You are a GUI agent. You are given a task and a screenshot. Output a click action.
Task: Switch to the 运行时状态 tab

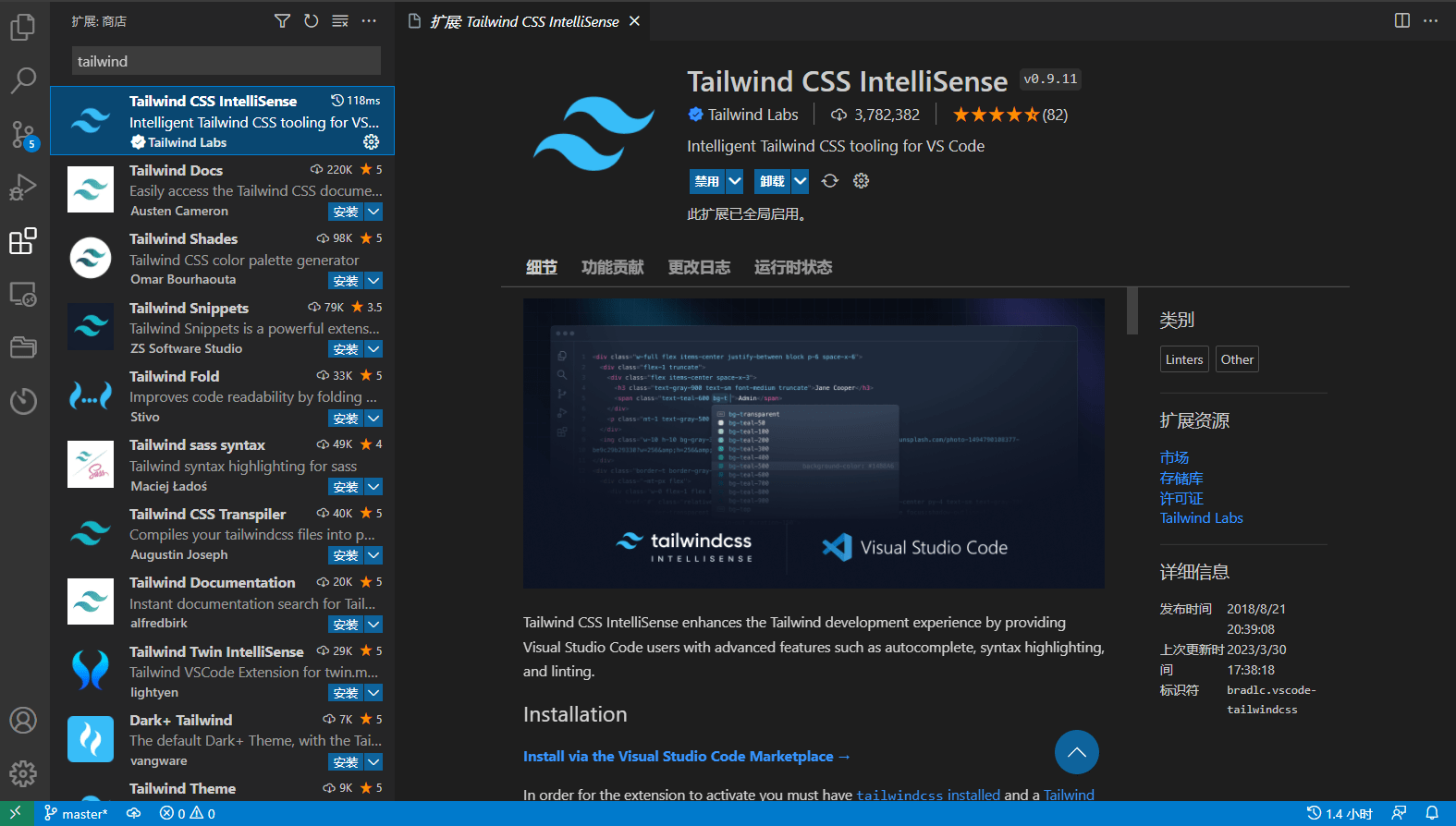pyautogui.click(x=793, y=267)
